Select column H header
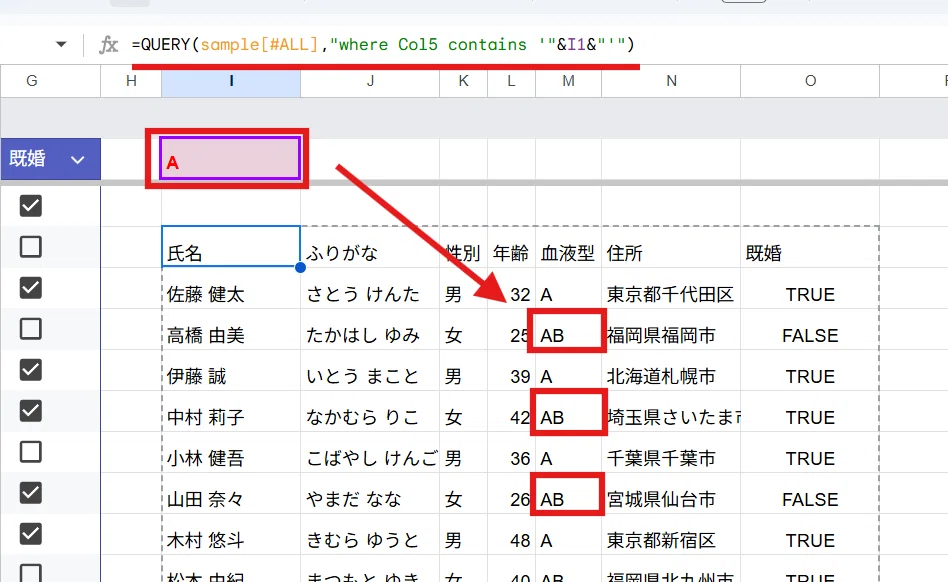948x582 pixels. [x=131, y=81]
